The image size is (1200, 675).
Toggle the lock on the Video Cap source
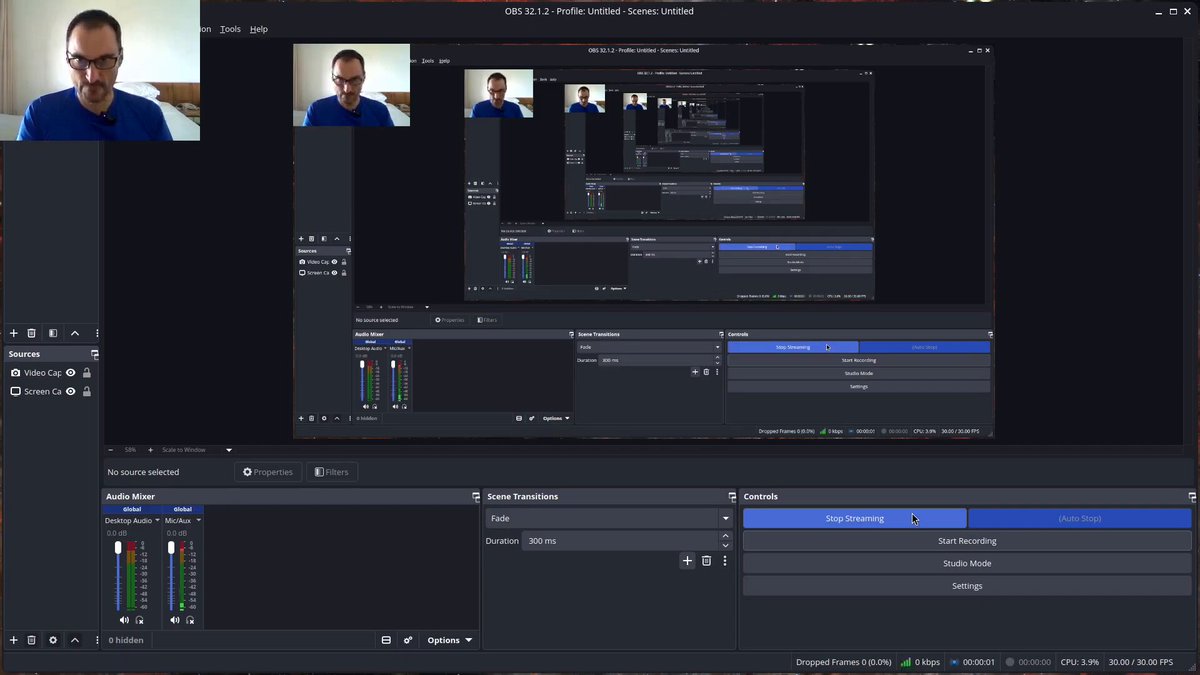(x=87, y=373)
